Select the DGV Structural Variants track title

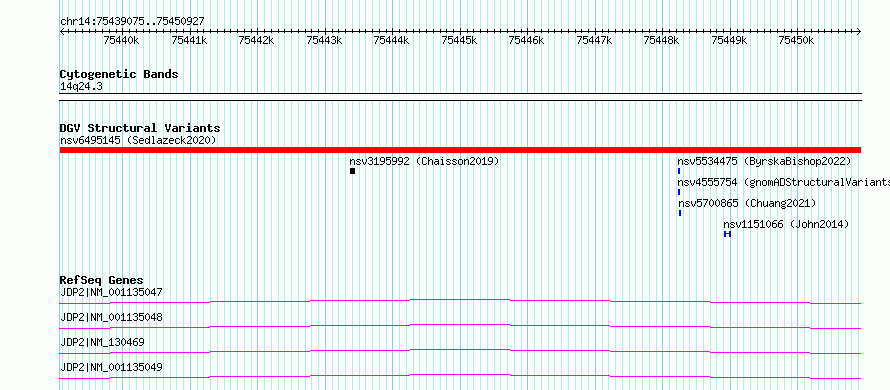140,128
